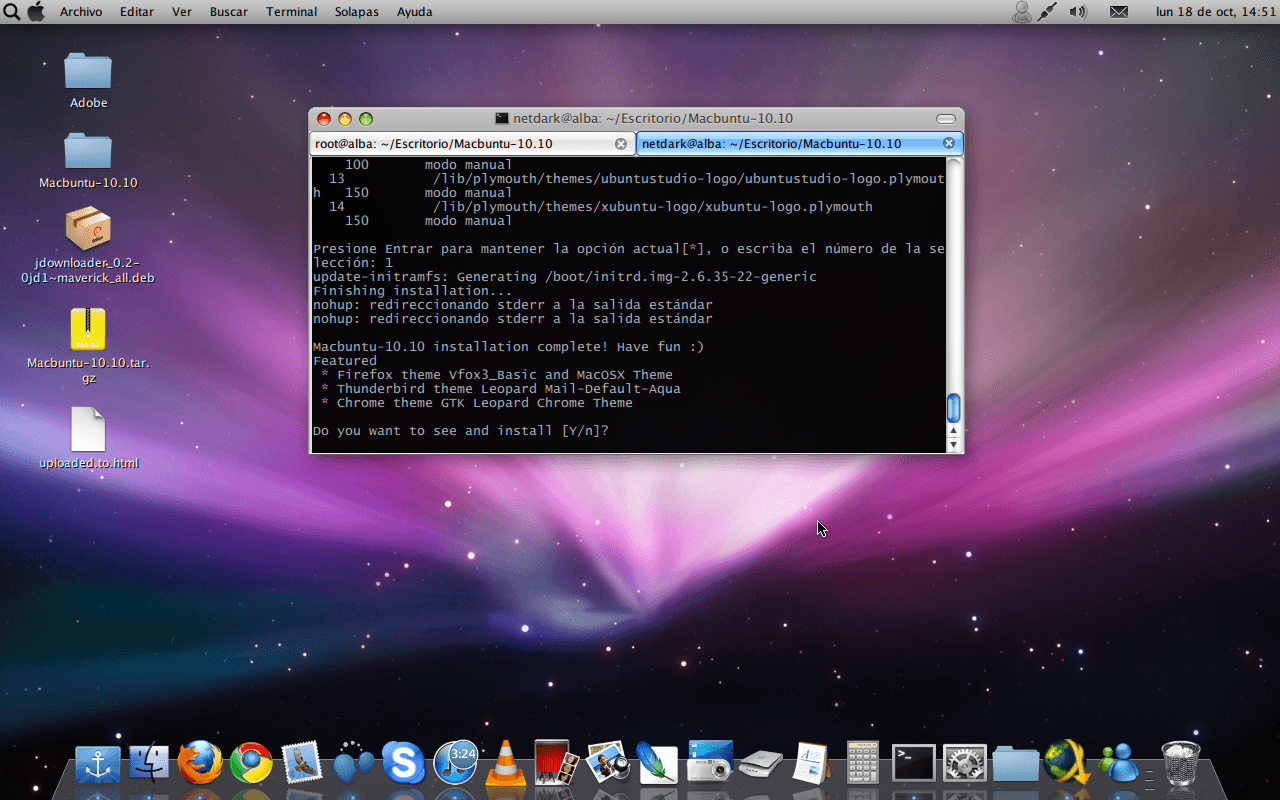Screen dimensions: 1280x800
Task: Open Skype in the dock
Action: click(x=403, y=764)
